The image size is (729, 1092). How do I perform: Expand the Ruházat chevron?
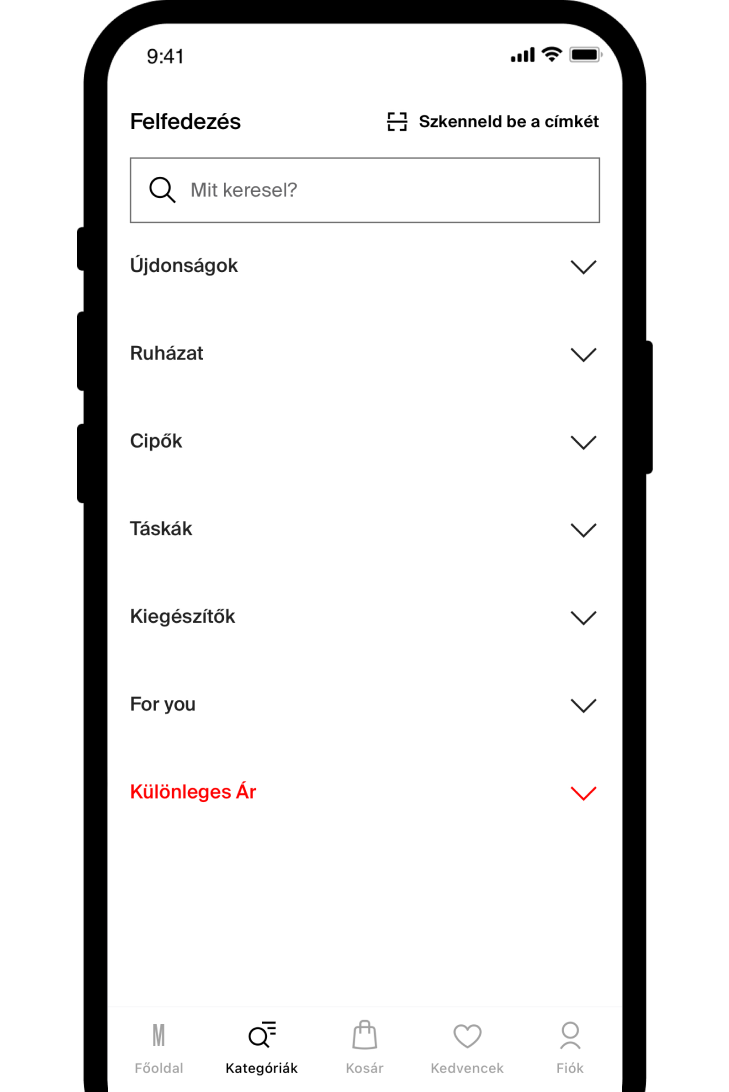point(583,354)
